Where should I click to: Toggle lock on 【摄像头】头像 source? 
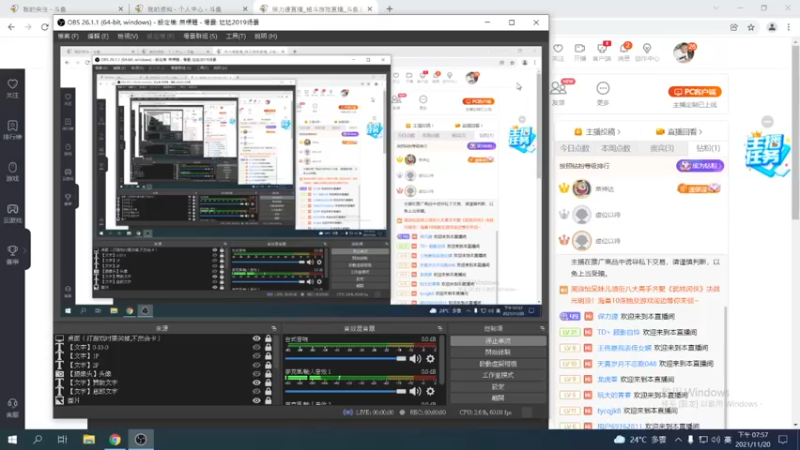coord(268,374)
